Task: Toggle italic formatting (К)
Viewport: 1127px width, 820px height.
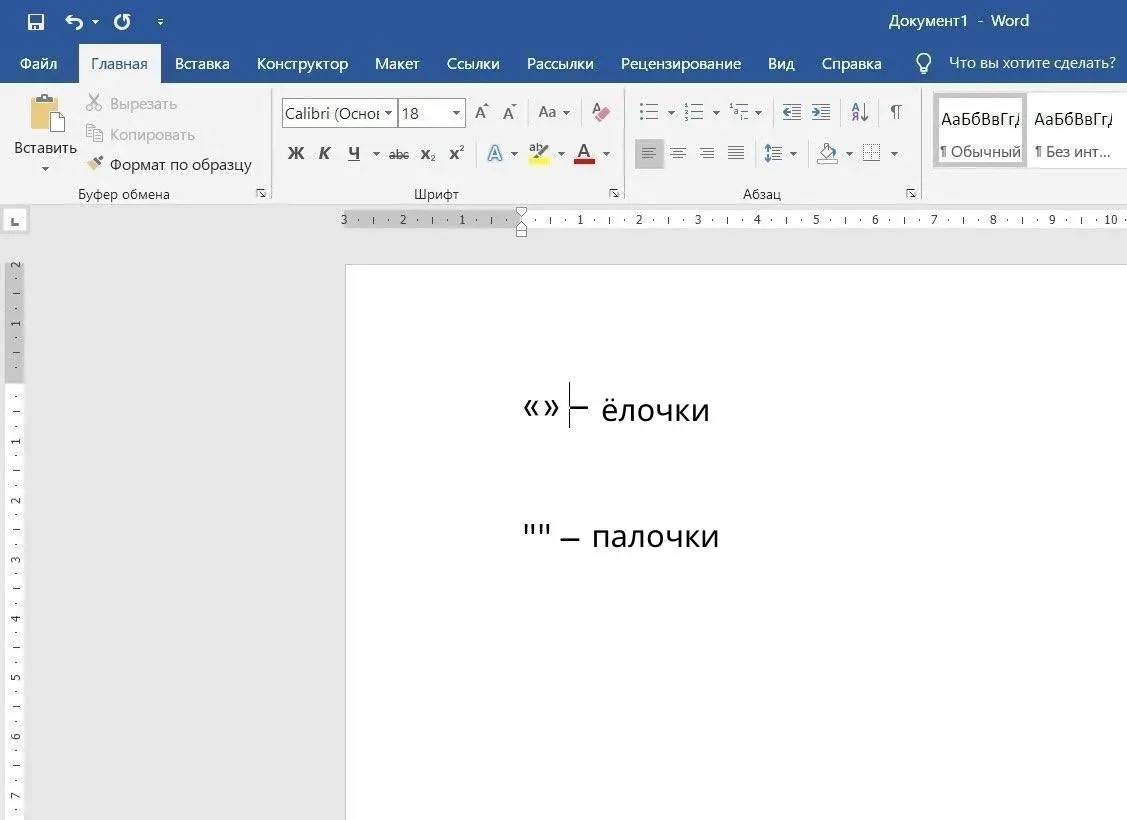Action: click(x=325, y=154)
